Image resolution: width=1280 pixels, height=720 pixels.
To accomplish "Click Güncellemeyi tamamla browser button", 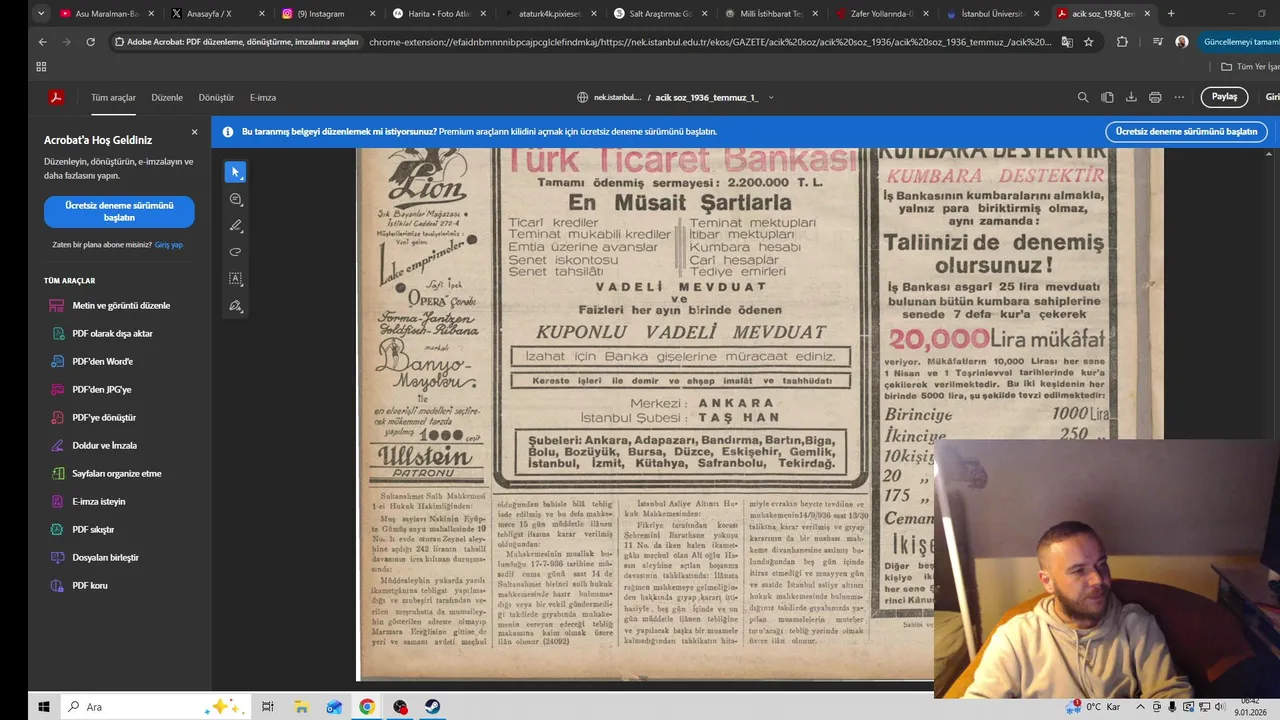I will (x=1240, y=42).
